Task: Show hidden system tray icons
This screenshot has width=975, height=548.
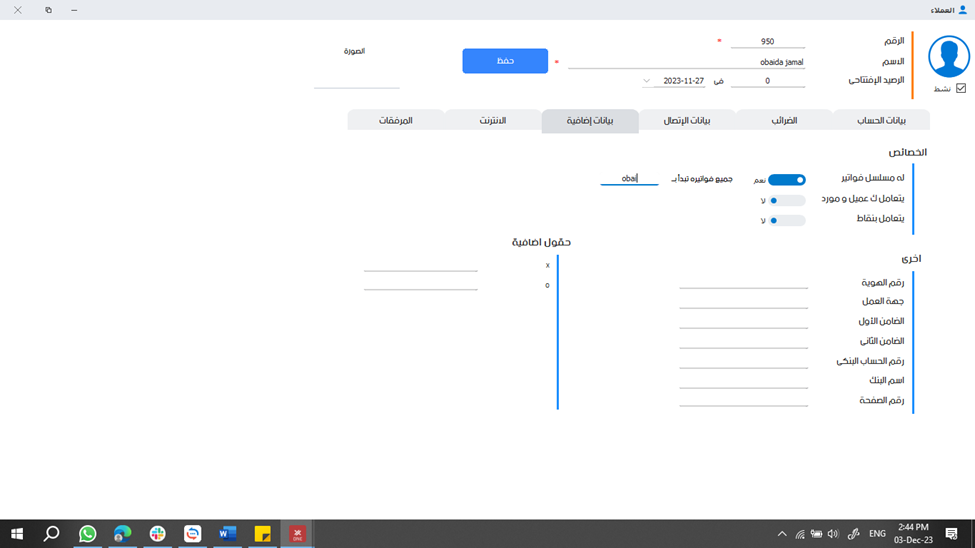Action: 782,534
